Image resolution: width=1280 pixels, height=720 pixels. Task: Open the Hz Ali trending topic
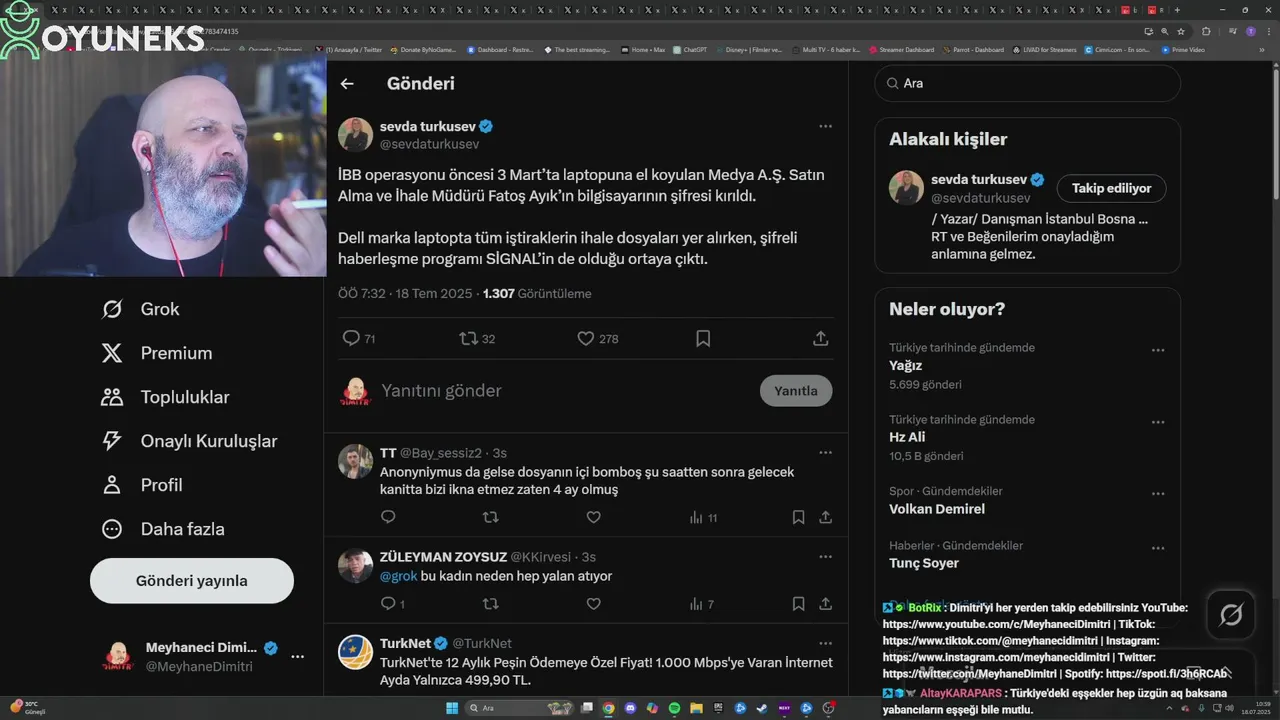907,438
